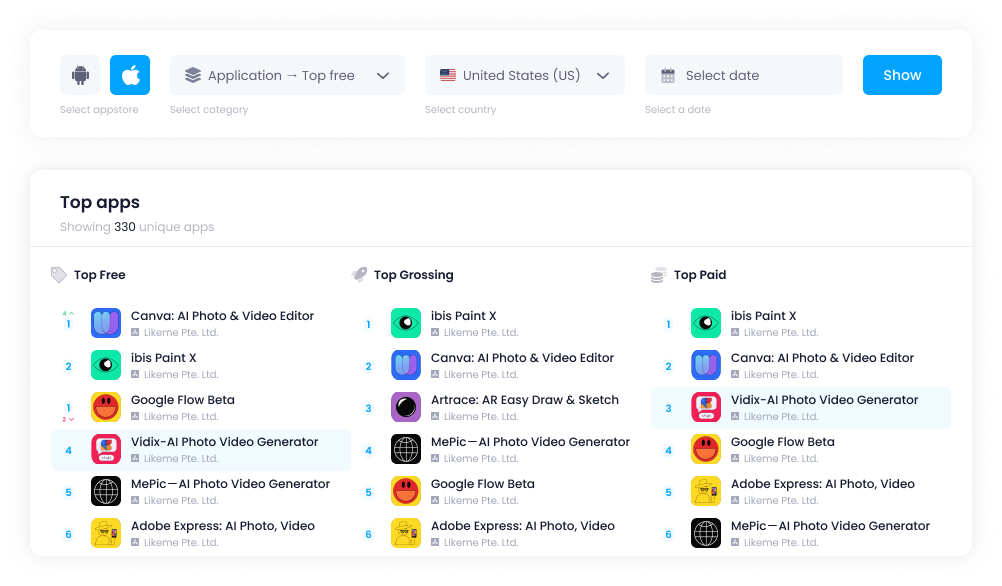Open Canva icon in Top Paid
This screenshot has width=1002, height=586.
click(x=706, y=365)
